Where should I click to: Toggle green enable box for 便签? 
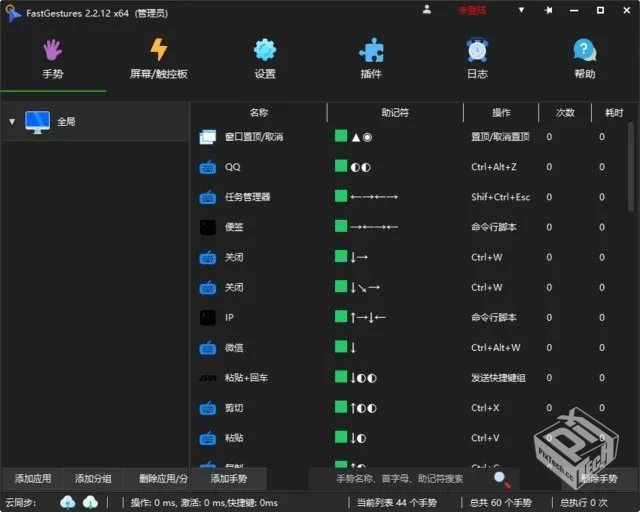coord(341,226)
